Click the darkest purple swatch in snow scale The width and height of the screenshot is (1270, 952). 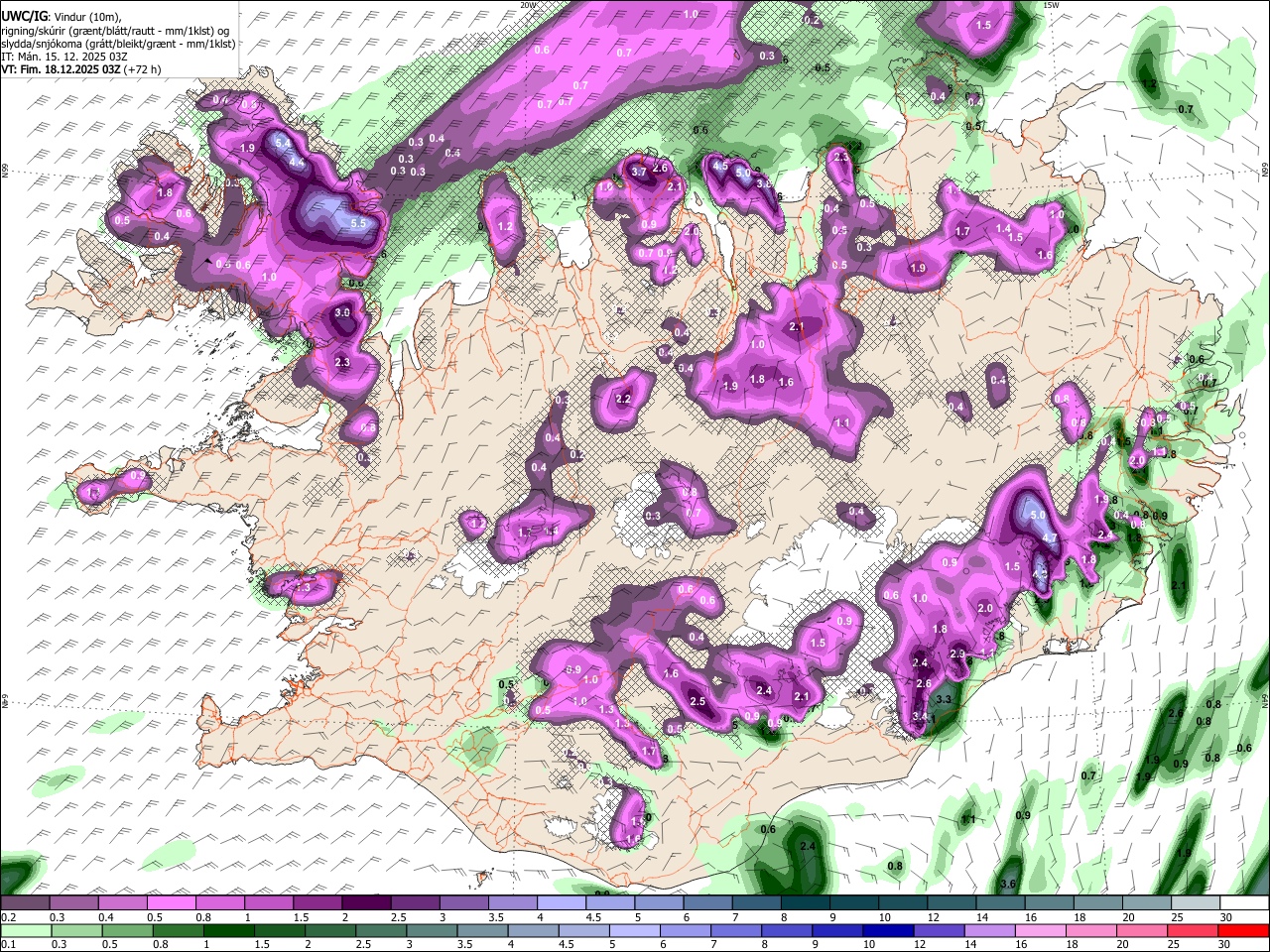365,902
